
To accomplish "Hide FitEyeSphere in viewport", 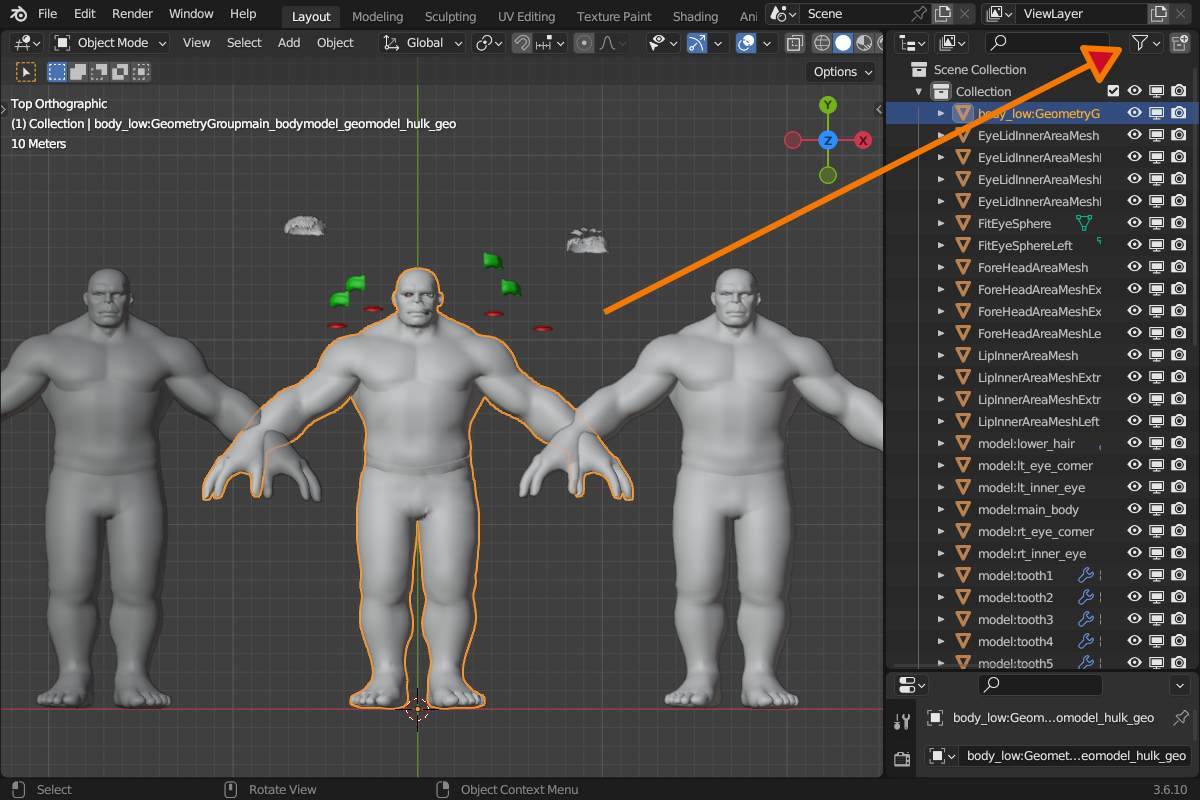I will [1135, 223].
